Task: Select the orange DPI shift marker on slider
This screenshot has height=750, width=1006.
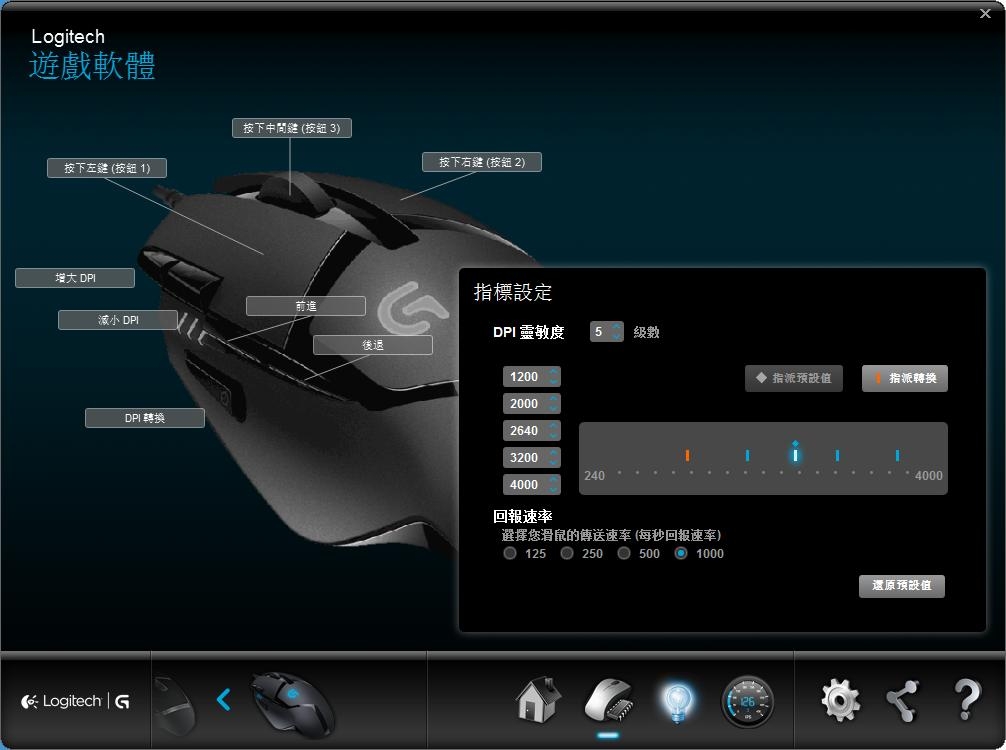Action: (x=687, y=456)
